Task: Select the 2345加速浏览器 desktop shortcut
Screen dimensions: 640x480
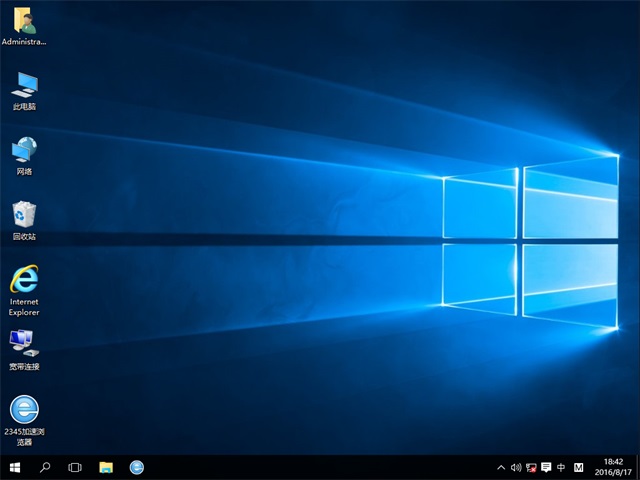Action: pyautogui.click(x=24, y=410)
